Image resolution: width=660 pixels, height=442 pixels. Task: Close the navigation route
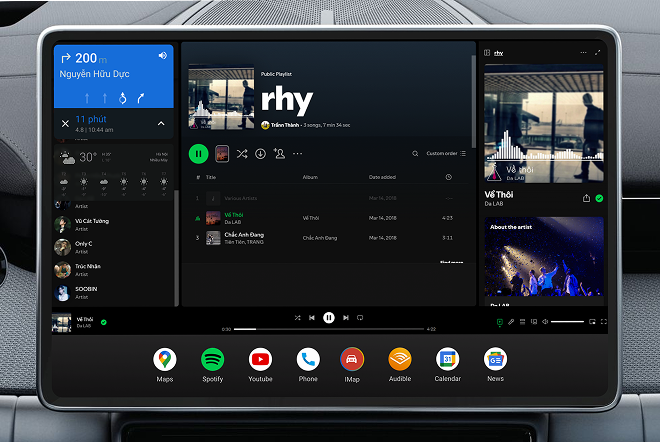click(65, 123)
